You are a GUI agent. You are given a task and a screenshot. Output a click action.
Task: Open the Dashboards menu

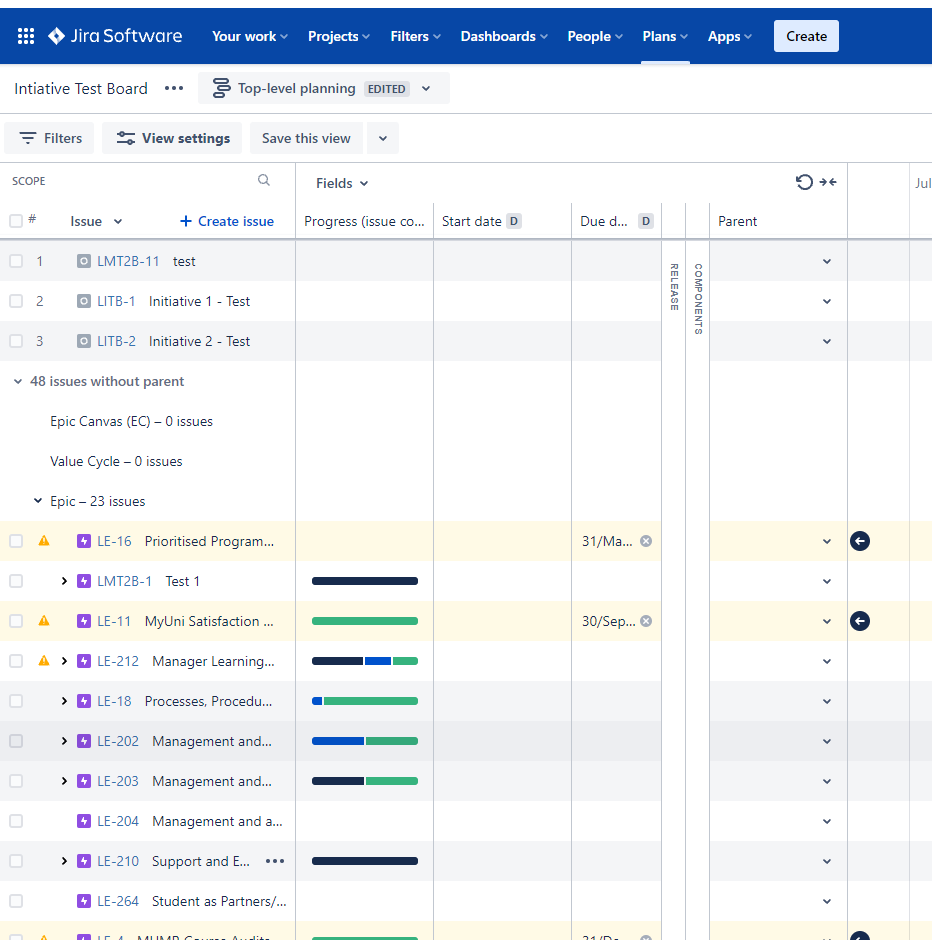(x=503, y=36)
